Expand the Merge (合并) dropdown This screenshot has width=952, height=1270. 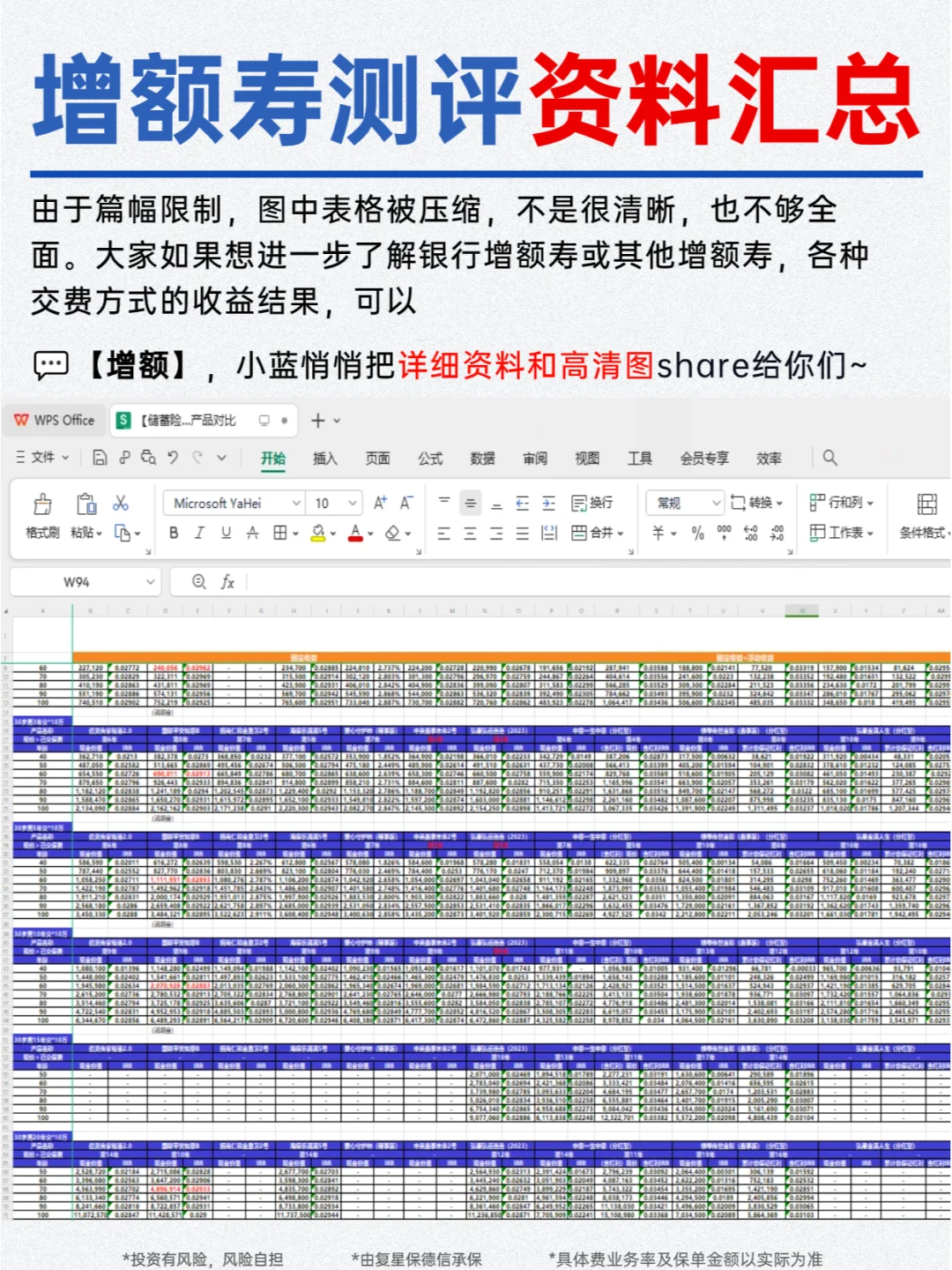[621, 533]
